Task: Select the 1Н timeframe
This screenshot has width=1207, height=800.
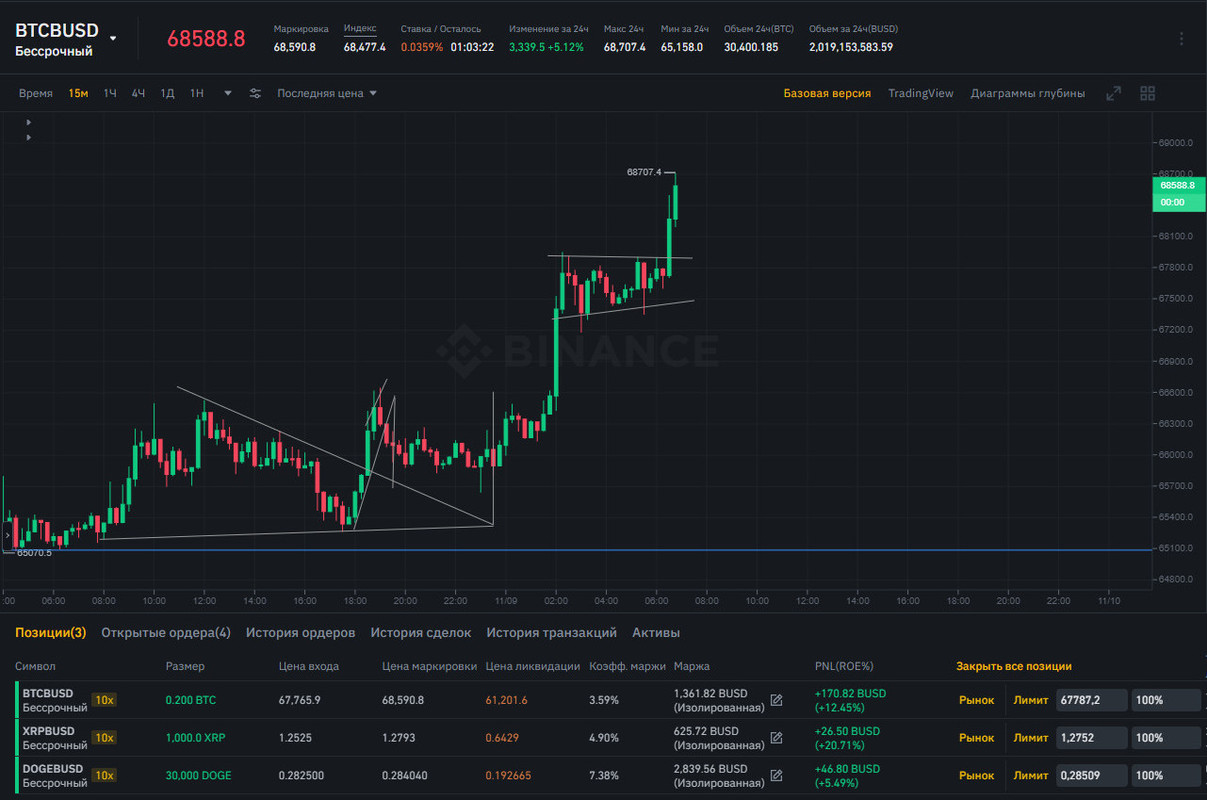Action: coord(197,93)
